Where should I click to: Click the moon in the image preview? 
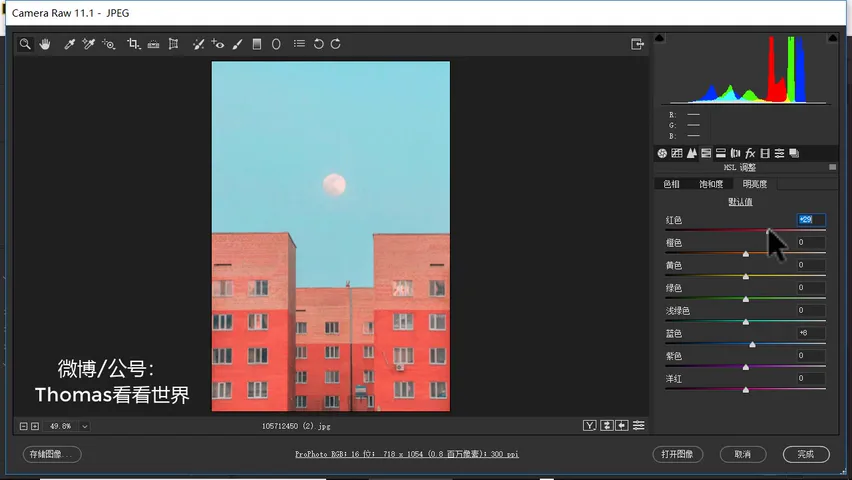pos(334,185)
